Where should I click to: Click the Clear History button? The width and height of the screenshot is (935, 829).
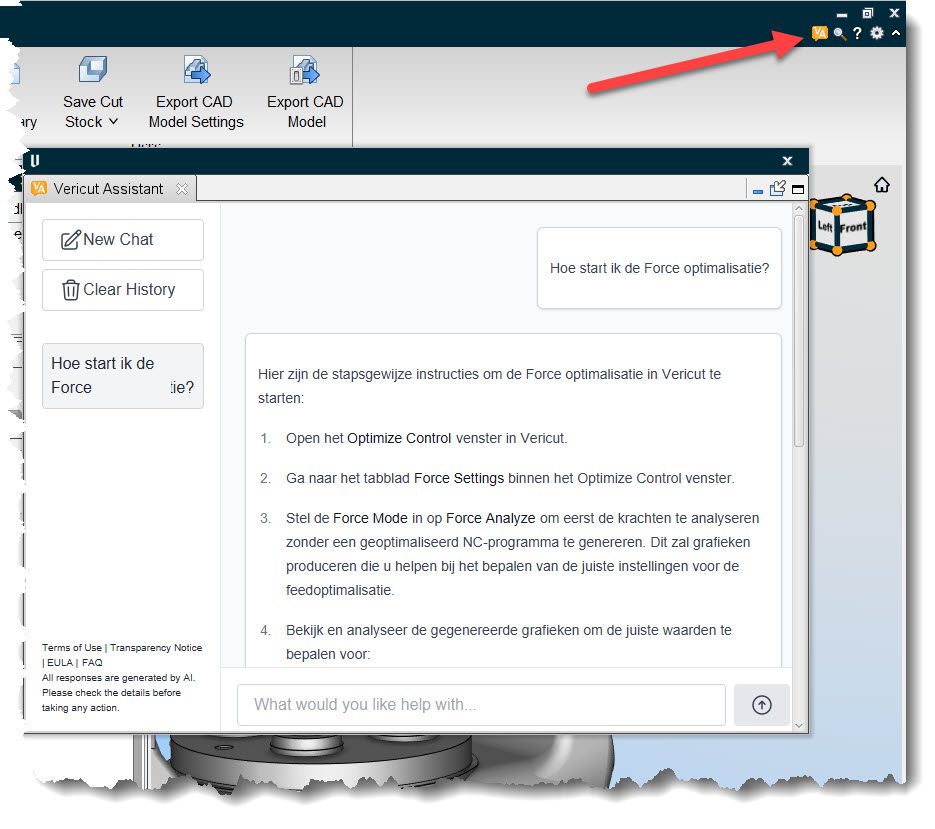tap(122, 290)
